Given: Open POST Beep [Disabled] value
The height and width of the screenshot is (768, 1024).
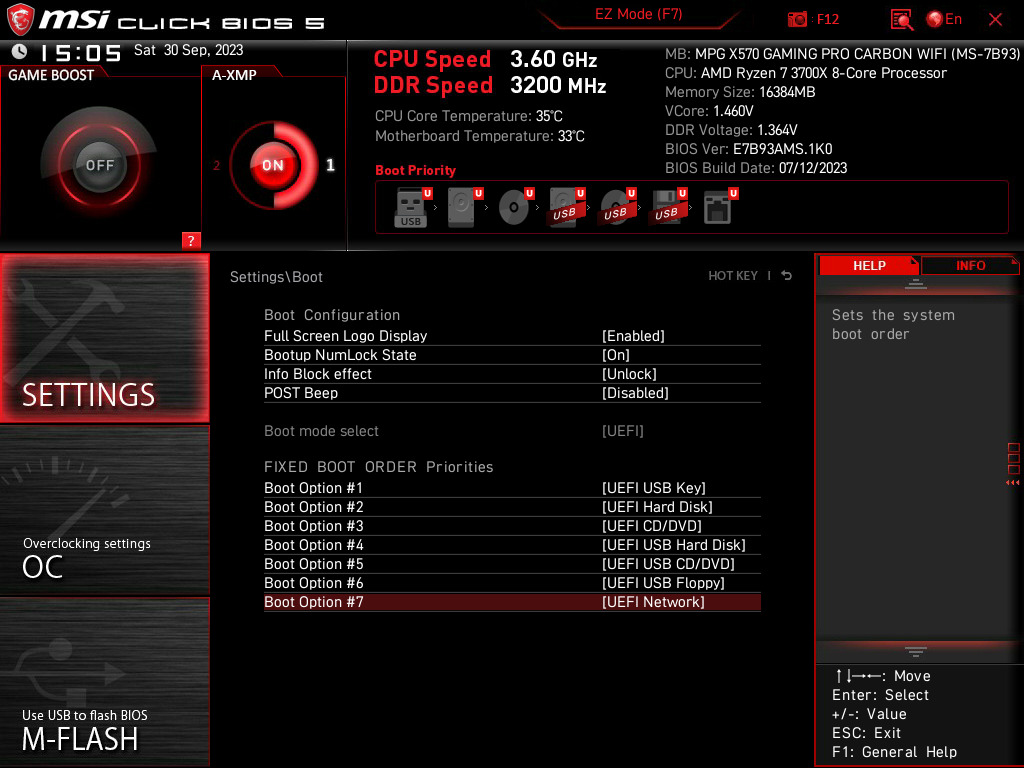Looking at the screenshot, I should [635, 392].
